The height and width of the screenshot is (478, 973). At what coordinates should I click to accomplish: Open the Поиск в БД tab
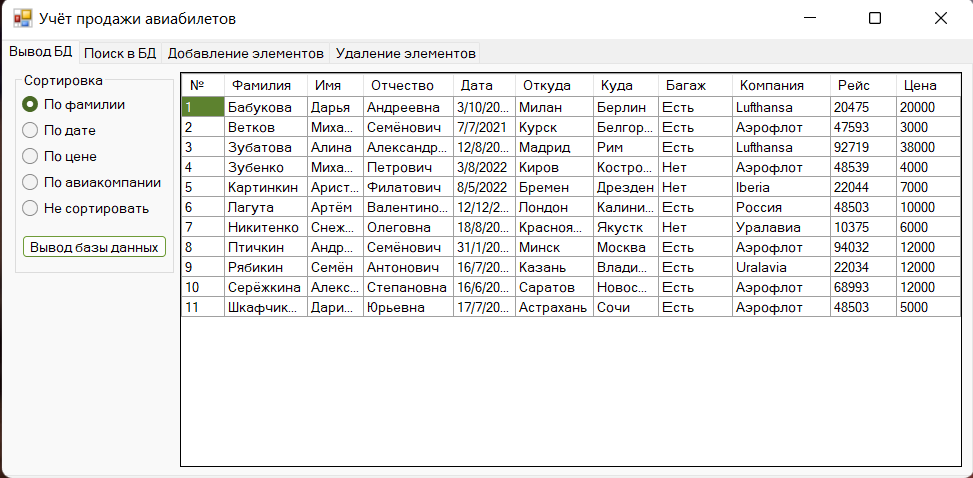click(120, 53)
